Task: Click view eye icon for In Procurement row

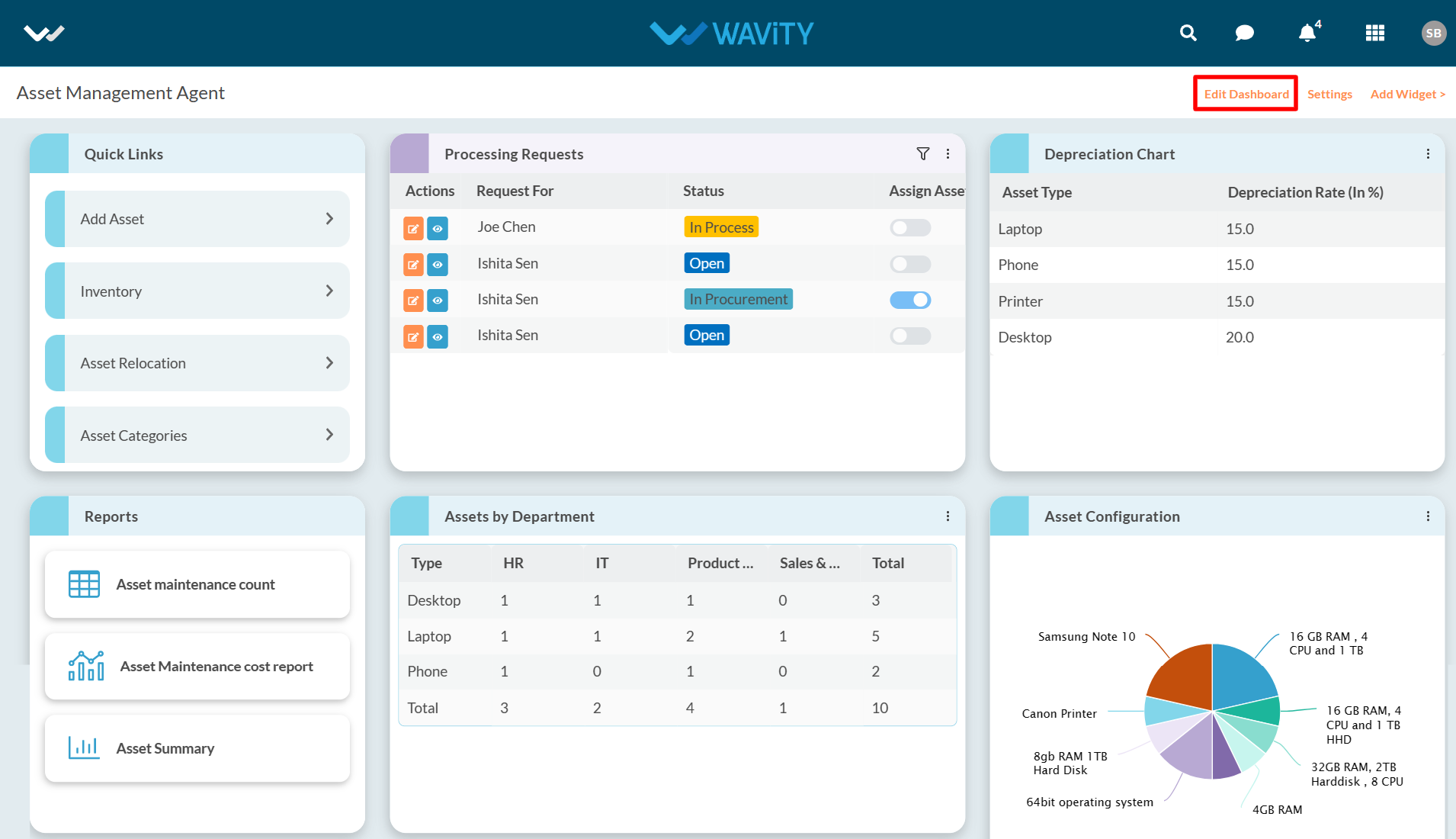Action: click(438, 301)
